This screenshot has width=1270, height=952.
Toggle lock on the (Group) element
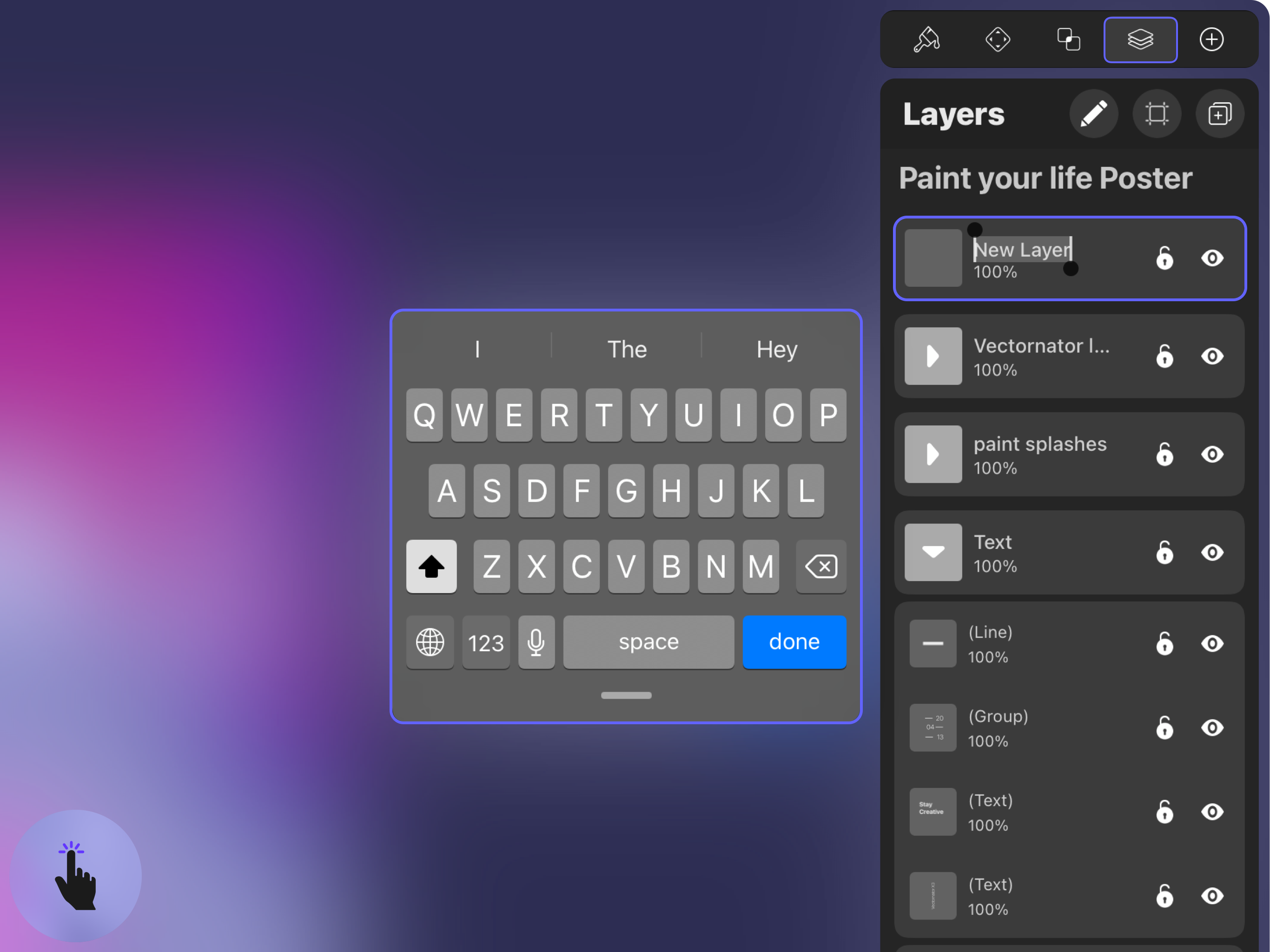(1164, 728)
